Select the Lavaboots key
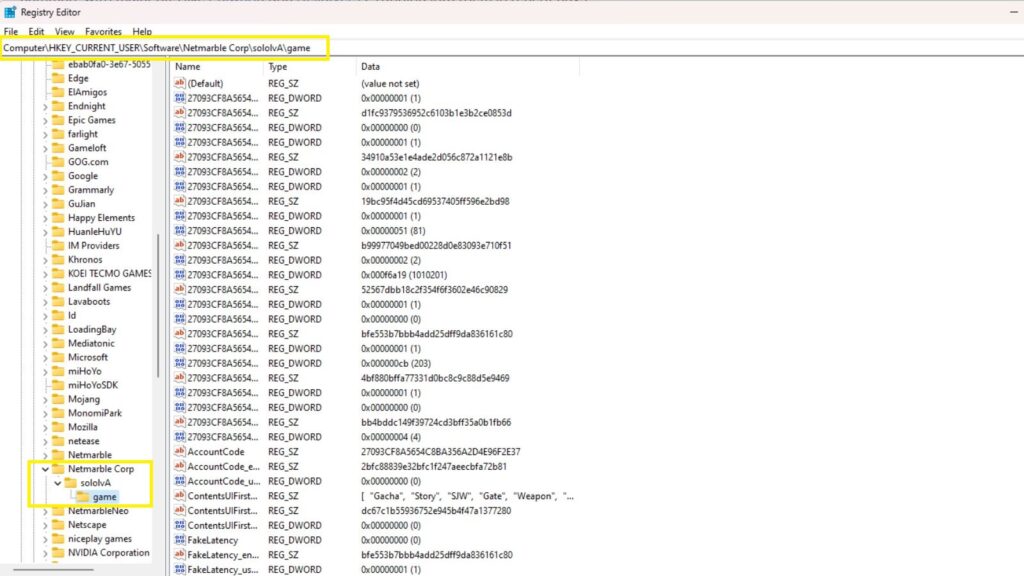 (89, 301)
